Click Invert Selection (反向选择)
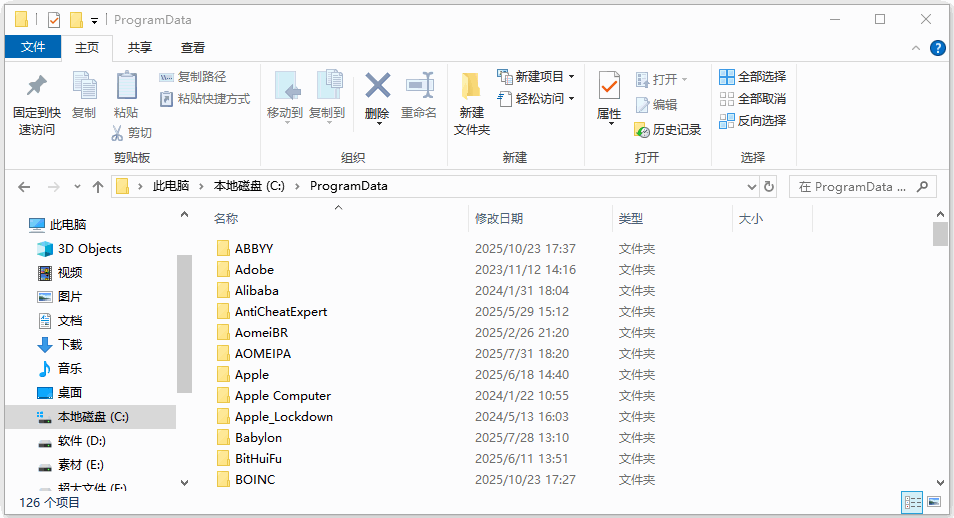Screen dimensions: 954x518 click(x=753, y=121)
